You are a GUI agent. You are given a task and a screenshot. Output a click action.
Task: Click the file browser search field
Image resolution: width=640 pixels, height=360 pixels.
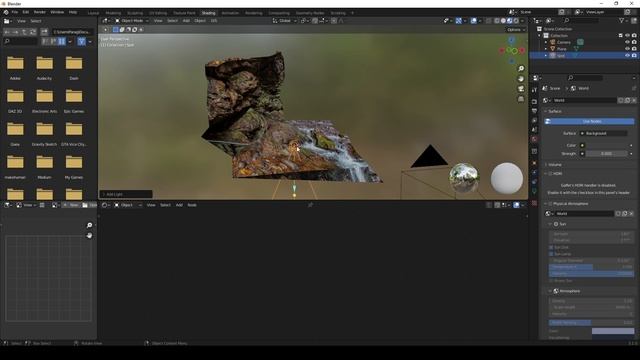20,41
